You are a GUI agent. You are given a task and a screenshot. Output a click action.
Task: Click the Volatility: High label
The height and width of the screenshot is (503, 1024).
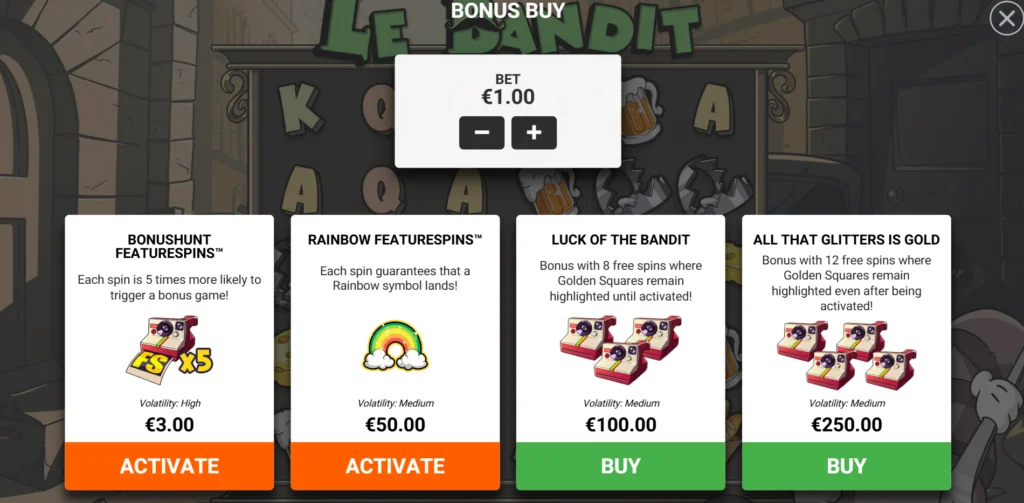[170, 403]
